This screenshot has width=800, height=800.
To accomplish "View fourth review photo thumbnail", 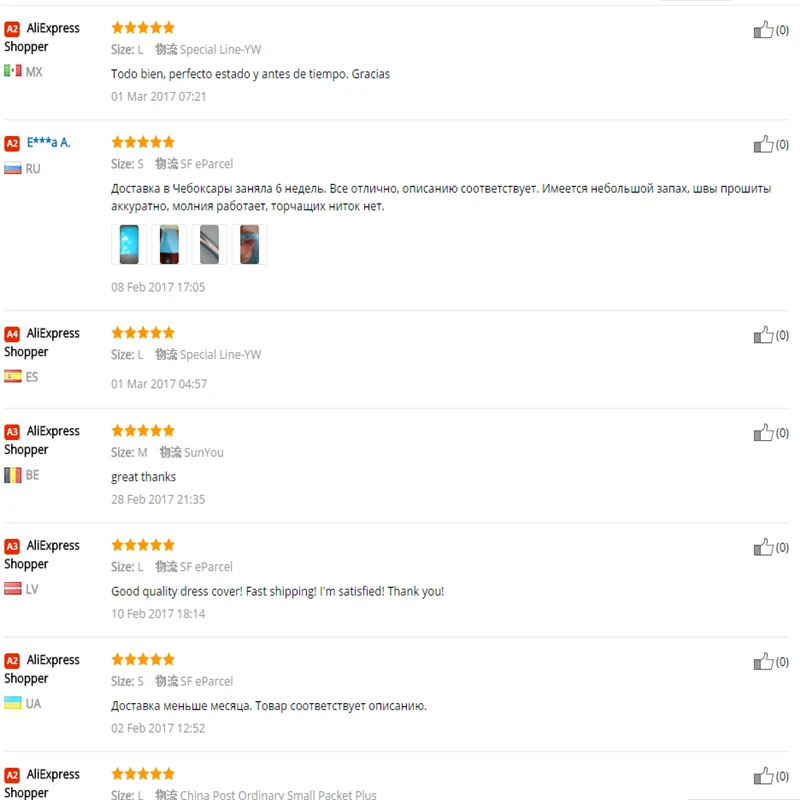I will [249, 244].
